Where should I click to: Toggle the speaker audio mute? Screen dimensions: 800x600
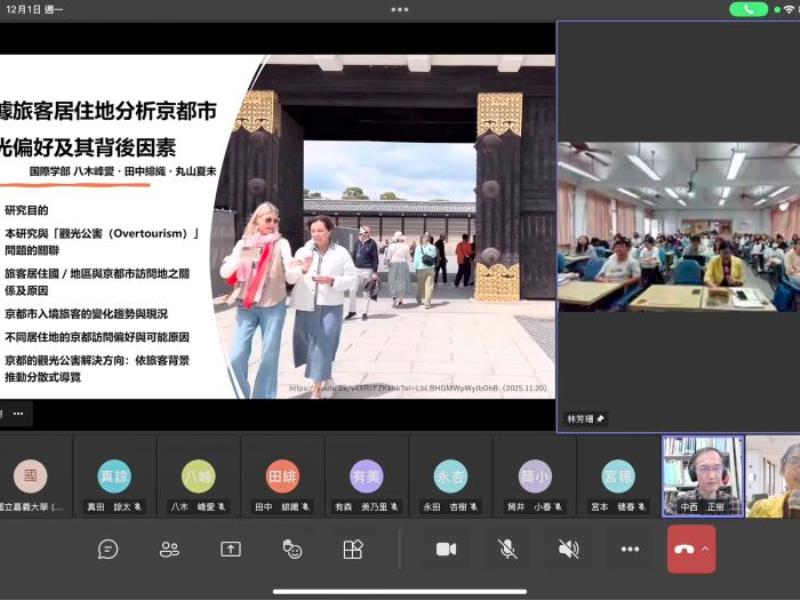(x=569, y=549)
